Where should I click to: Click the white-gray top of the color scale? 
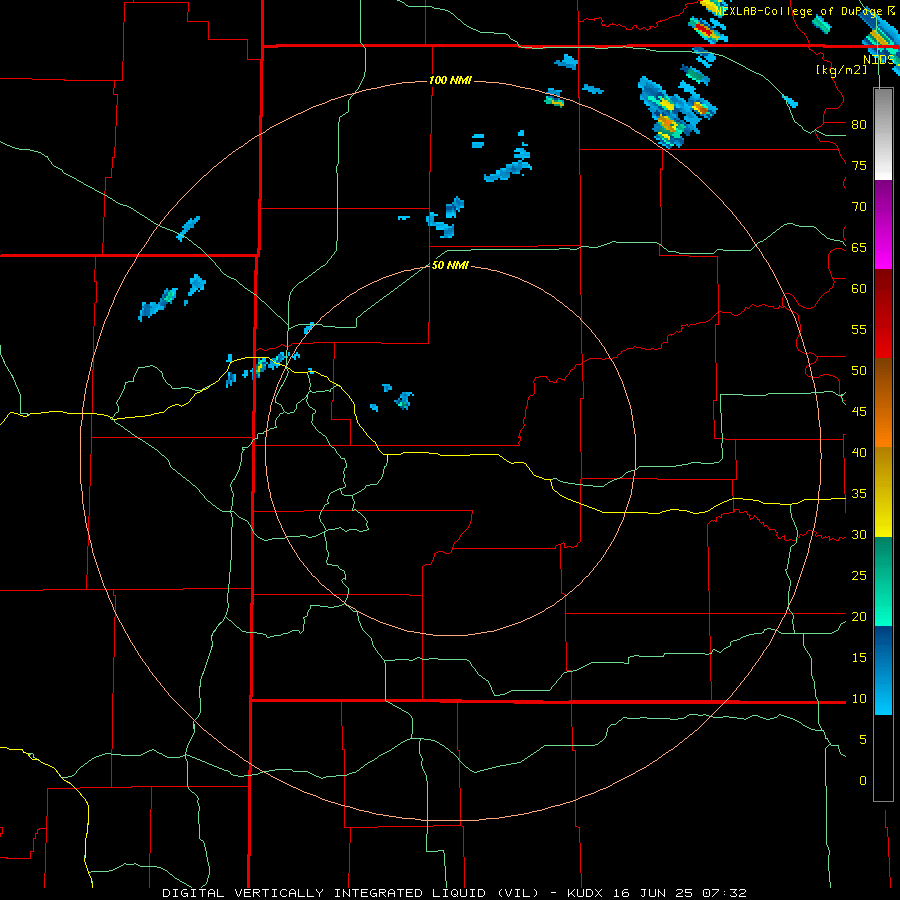tap(883, 134)
